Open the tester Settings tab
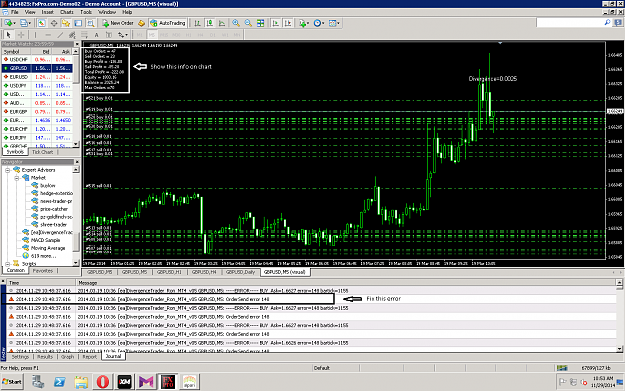Image resolution: width=625 pixels, height=391 pixels. [20, 357]
